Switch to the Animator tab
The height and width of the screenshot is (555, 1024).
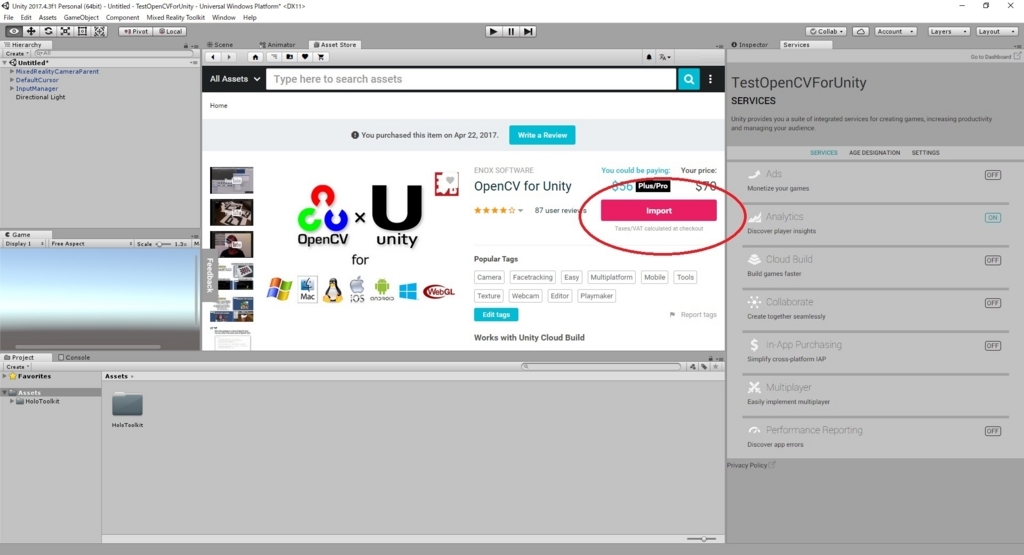pyautogui.click(x=278, y=45)
